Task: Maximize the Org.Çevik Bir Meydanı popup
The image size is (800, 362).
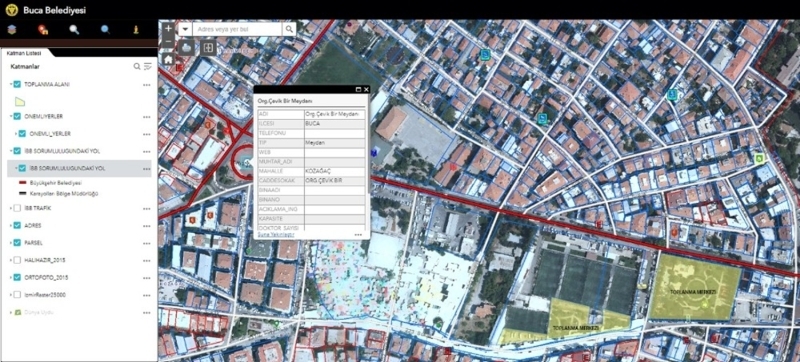Action: (359, 89)
